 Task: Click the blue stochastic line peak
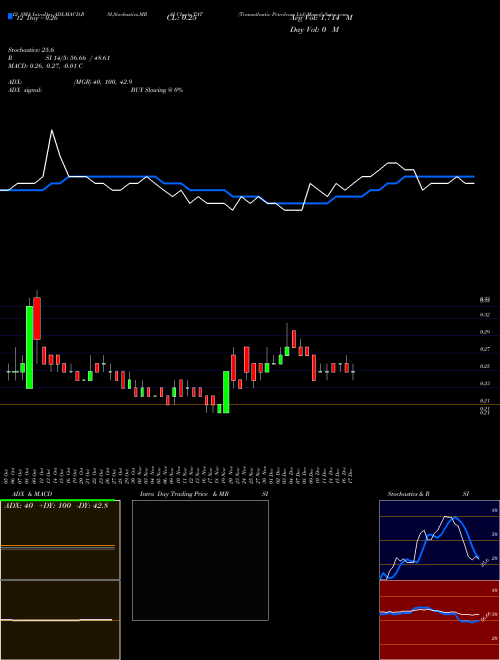click(x=455, y=518)
